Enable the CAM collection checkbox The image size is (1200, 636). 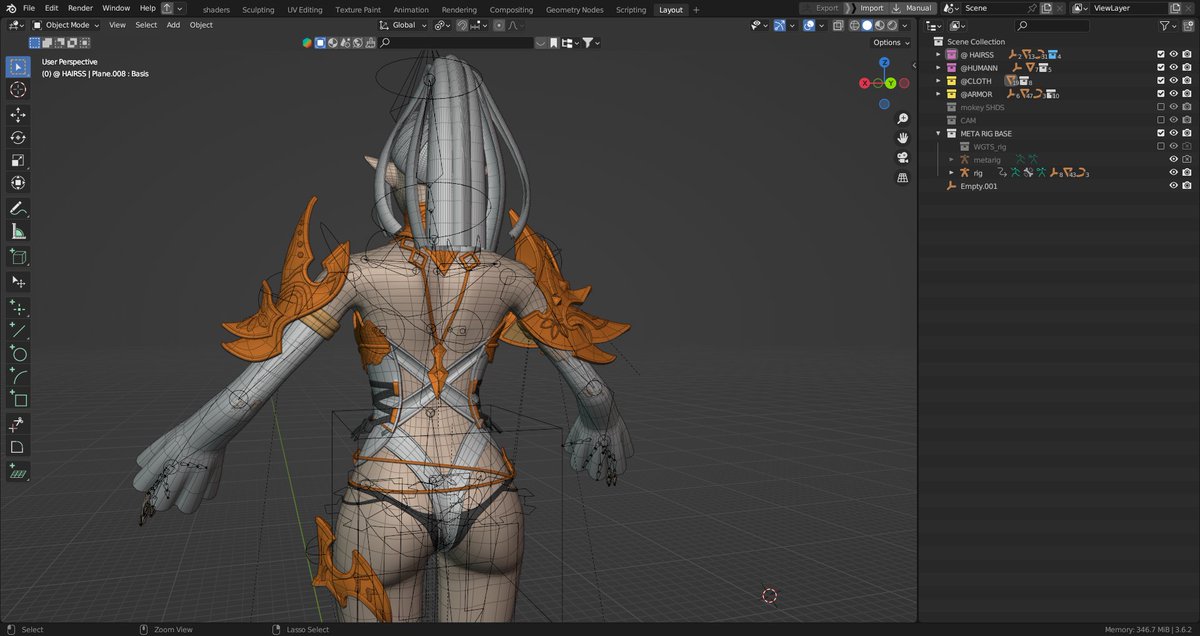(1161, 120)
